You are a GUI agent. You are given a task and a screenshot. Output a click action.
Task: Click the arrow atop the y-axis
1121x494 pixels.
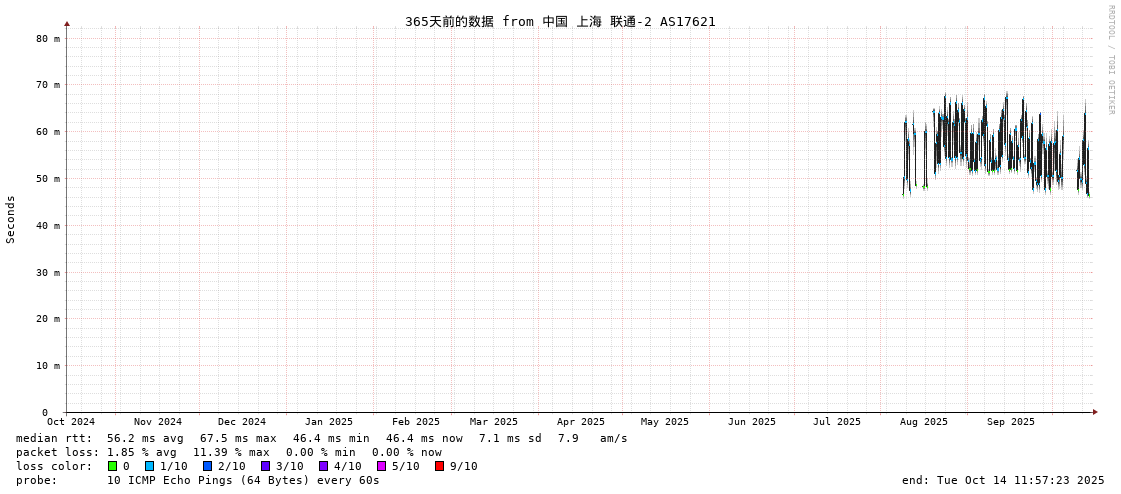tap(67, 23)
